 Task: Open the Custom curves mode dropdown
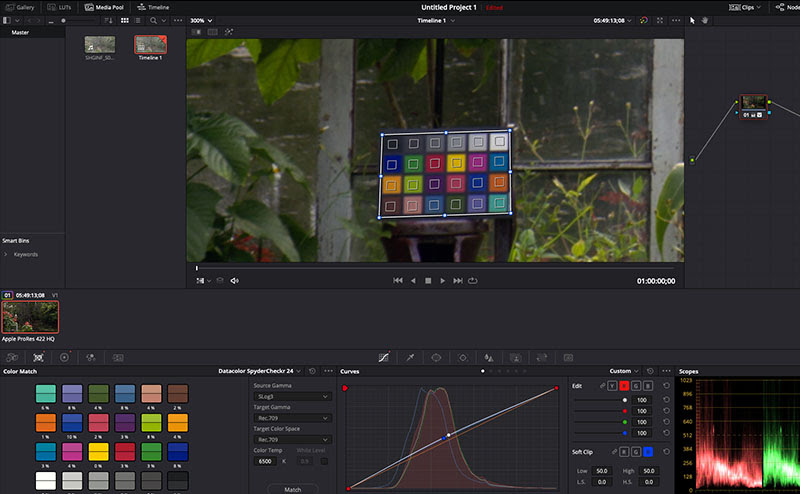tap(623, 371)
